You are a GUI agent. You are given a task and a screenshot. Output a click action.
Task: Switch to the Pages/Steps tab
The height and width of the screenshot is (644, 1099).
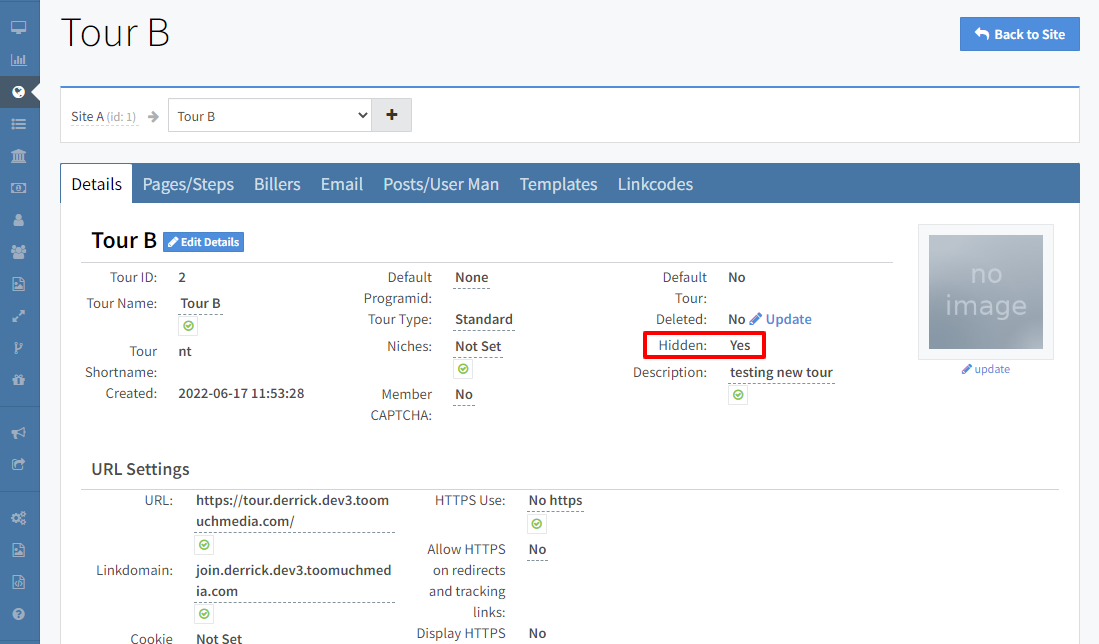188,184
